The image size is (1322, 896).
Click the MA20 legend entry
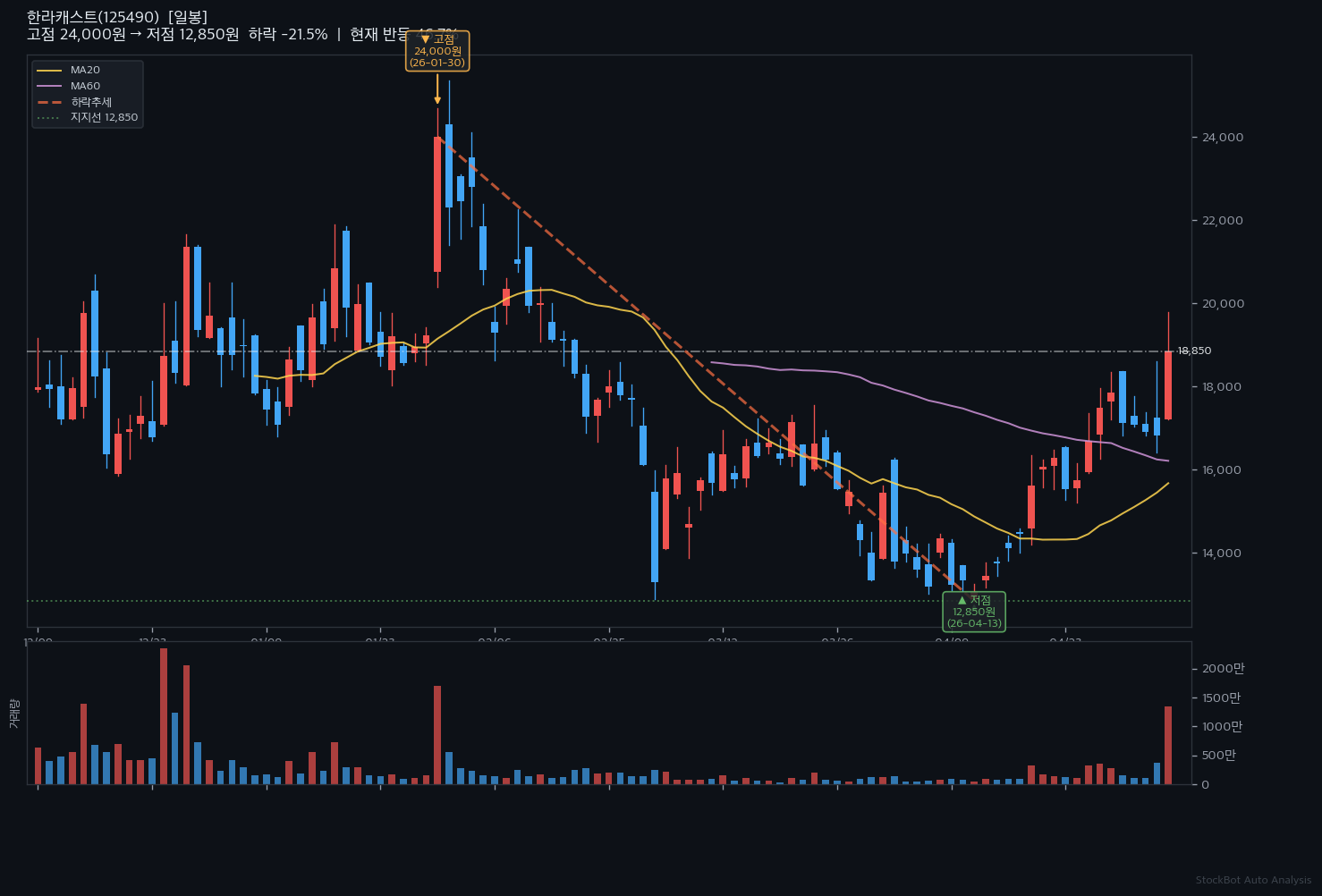click(70, 70)
